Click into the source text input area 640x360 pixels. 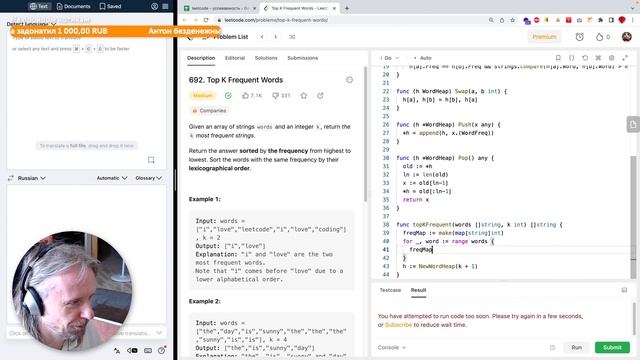(87, 98)
